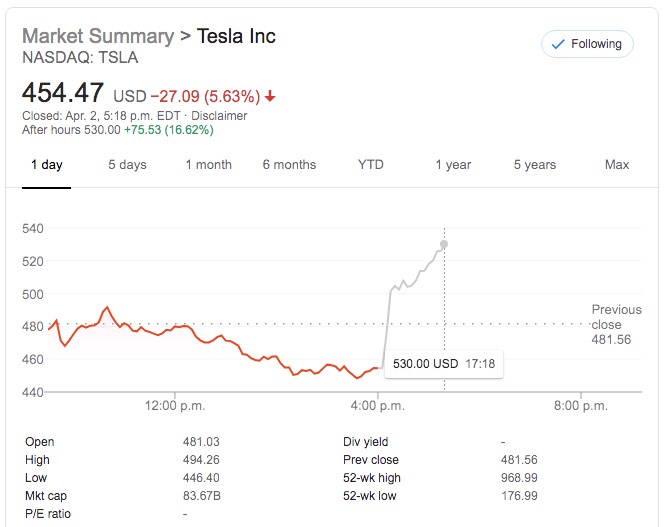
Task: Toggle the Following button for Tesla
Action: [587, 44]
